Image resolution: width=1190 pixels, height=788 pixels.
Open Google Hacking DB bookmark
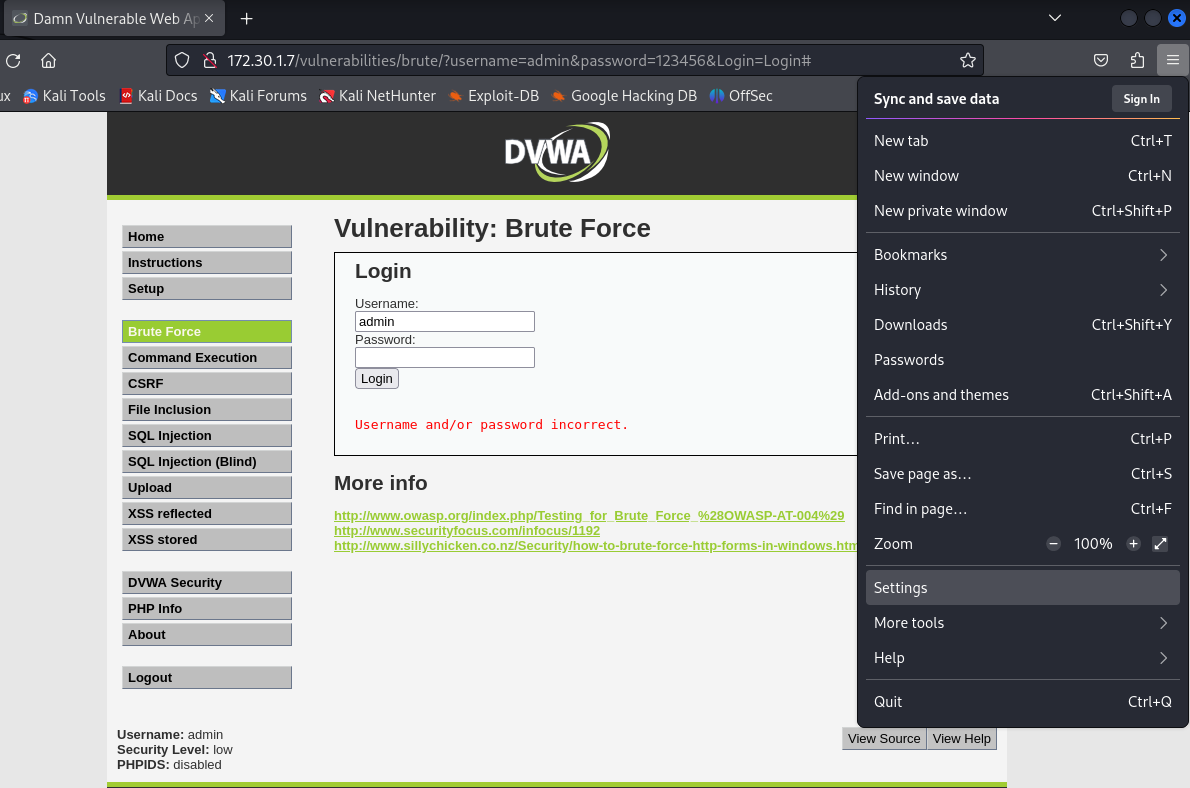pyautogui.click(x=624, y=96)
